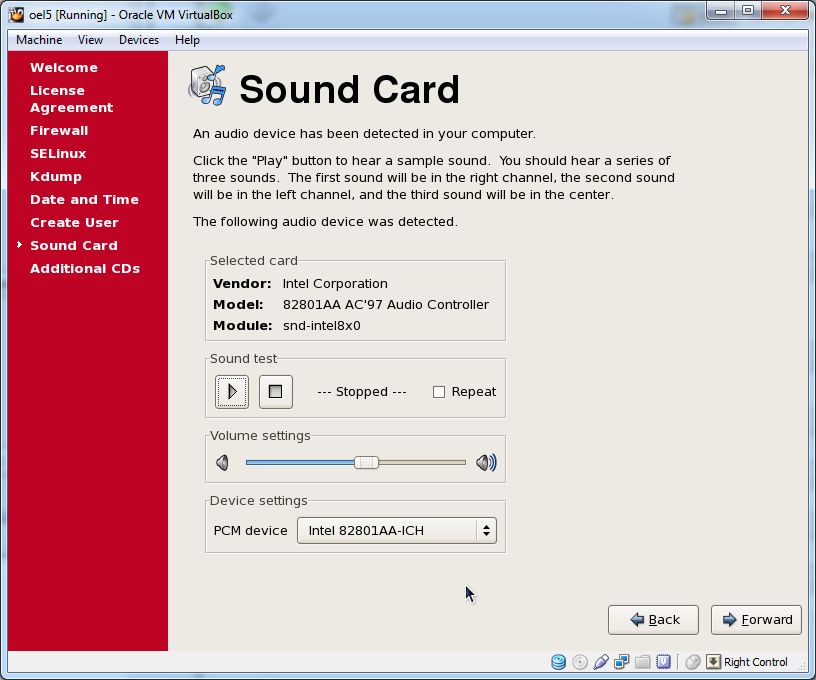
Task: Click the loud volume speaker icon
Action: click(x=487, y=463)
